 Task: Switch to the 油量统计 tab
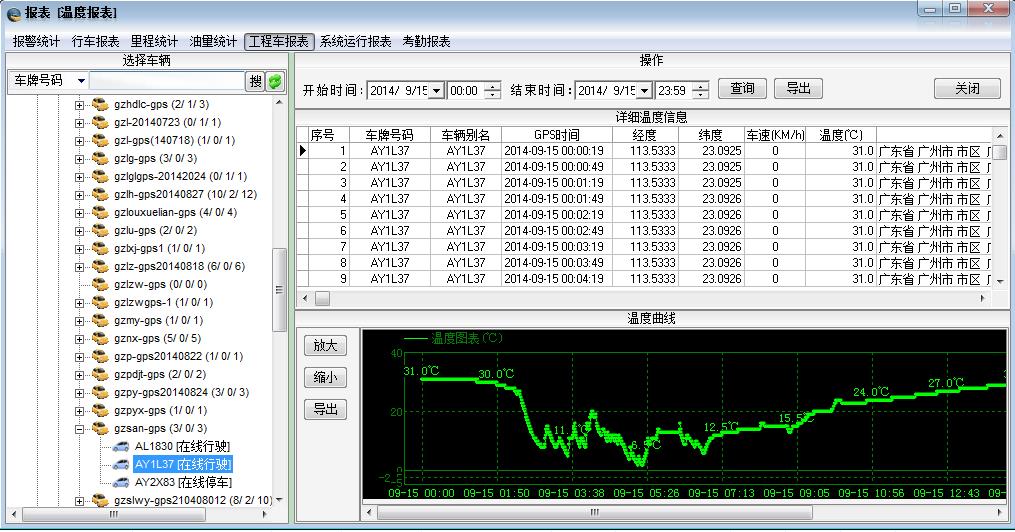212,42
